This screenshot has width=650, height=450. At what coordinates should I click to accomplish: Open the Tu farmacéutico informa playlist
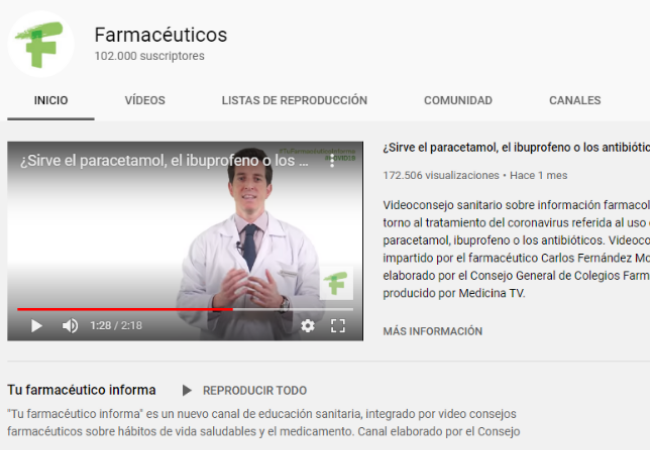[81, 390]
